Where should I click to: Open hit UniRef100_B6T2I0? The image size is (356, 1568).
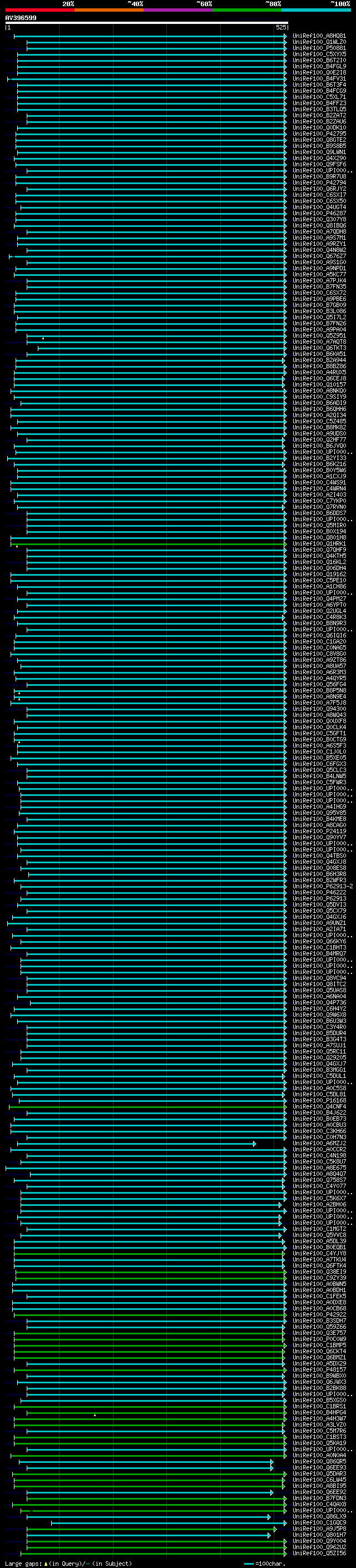[319, 60]
